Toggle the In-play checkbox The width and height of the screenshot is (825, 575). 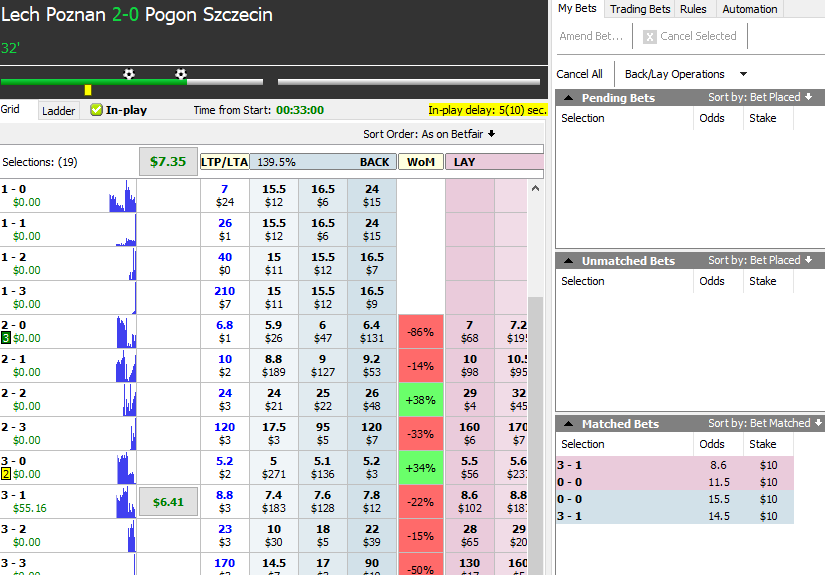click(x=96, y=110)
